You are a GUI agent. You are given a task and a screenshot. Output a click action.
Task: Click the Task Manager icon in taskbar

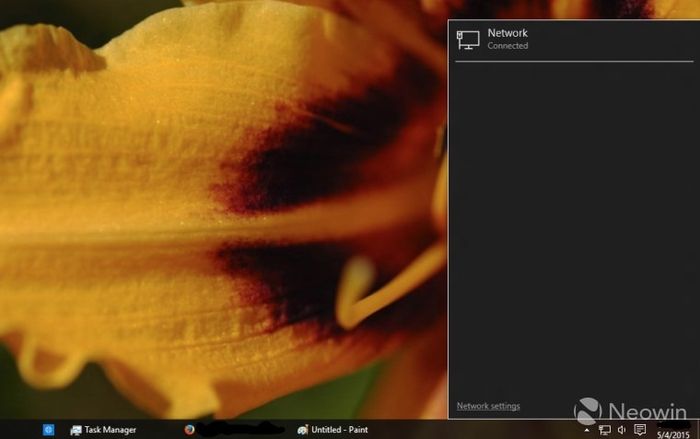tap(76, 430)
